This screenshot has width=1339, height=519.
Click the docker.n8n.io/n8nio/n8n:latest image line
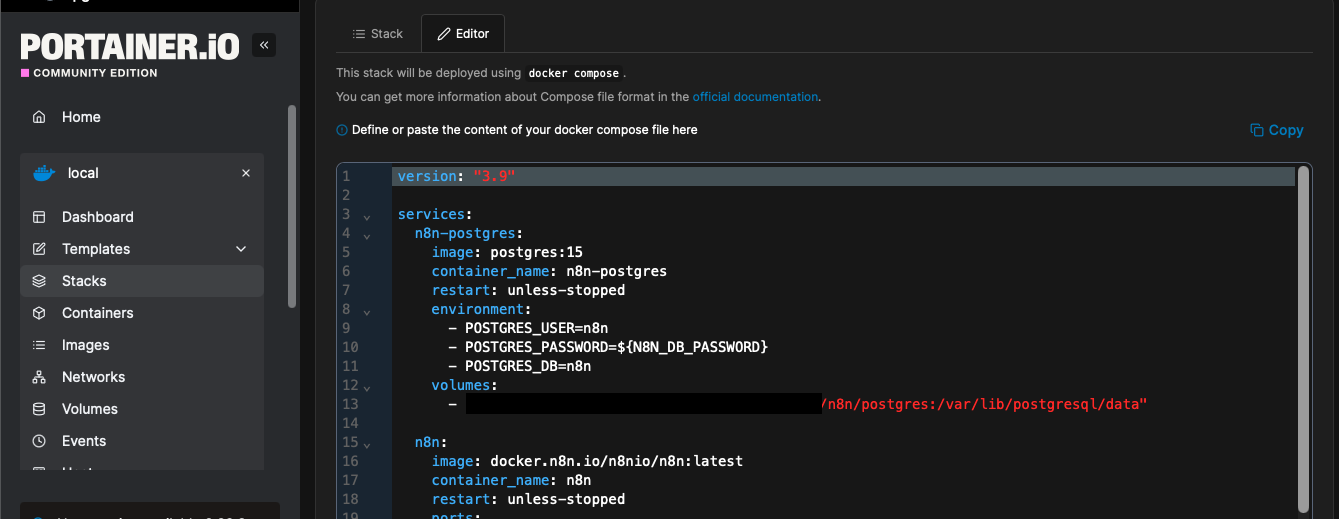(x=587, y=461)
